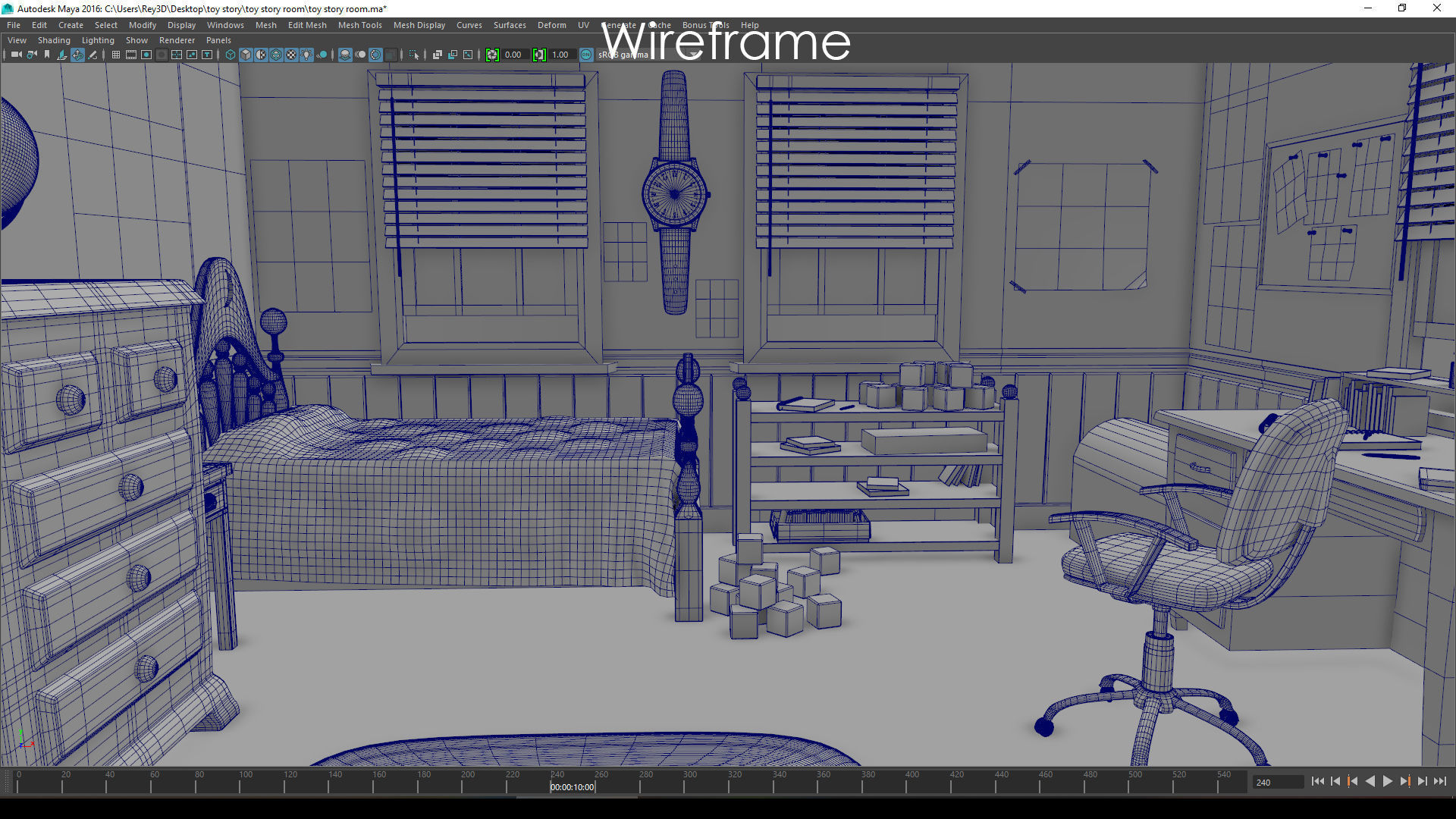Open the panel Renderer menu
Image resolution: width=1456 pixels, height=819 pixels.
click(177, 40)
